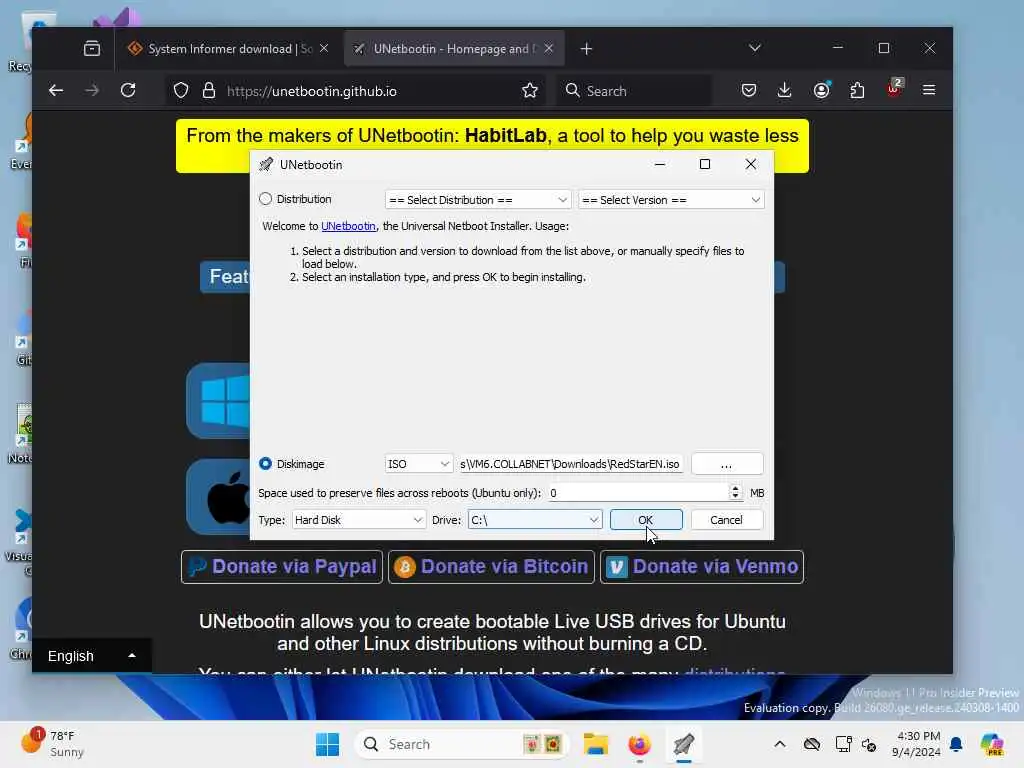1024x768 pixels.
Task: Open the notifications bell icon
Action: point(956,744)
